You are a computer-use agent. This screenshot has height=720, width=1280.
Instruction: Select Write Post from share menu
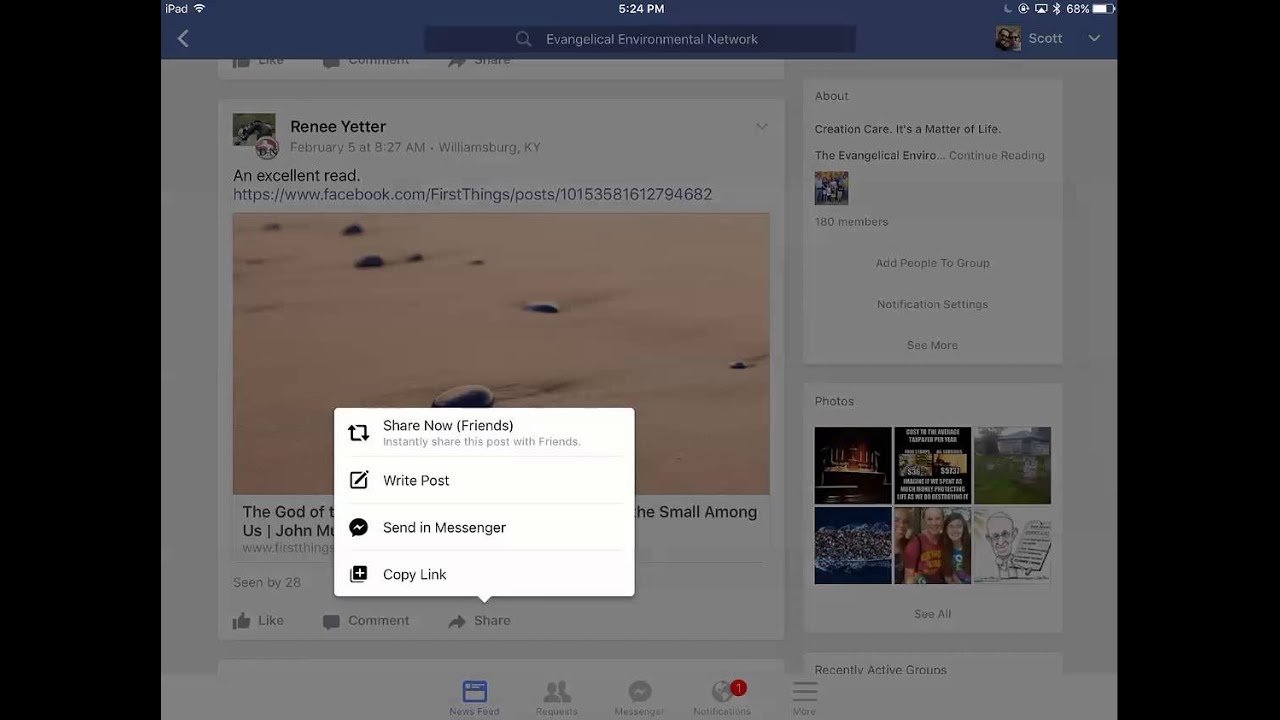tap(484, 480)
